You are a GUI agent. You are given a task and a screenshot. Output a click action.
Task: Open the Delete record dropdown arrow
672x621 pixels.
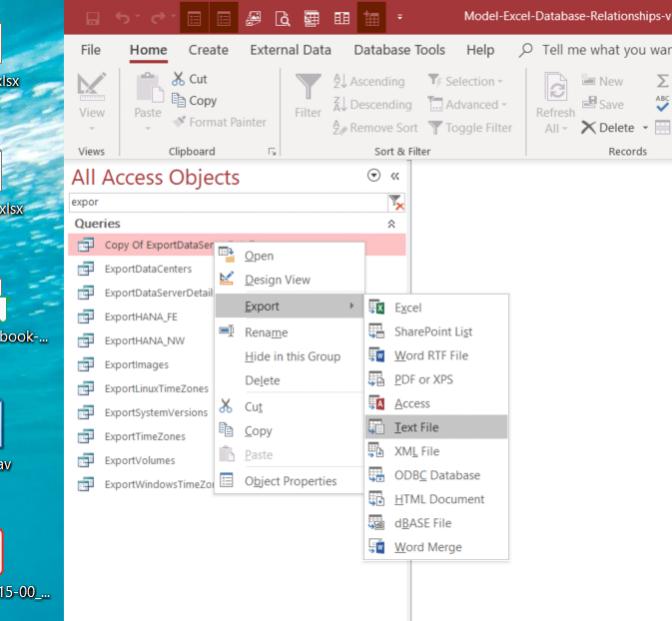645,127
